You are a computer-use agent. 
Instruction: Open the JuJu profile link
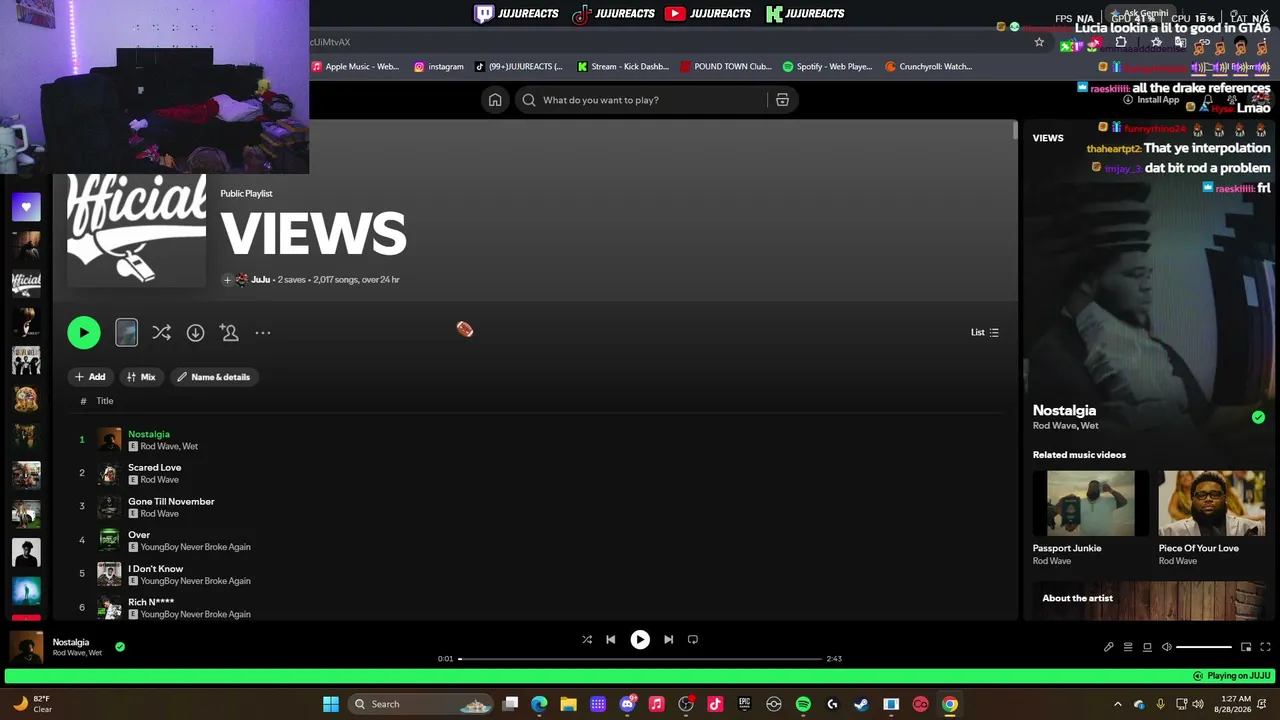(260, 280)
